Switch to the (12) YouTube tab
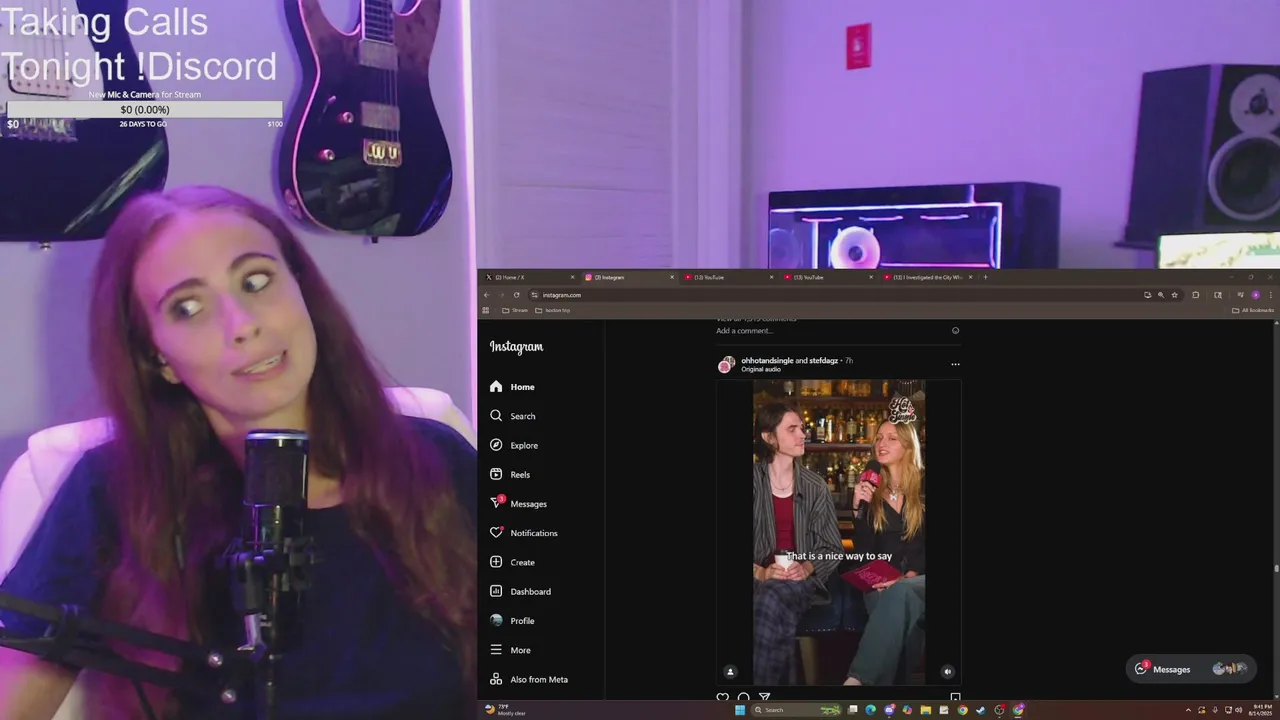The image size is (1280, 720). point(729,277)
